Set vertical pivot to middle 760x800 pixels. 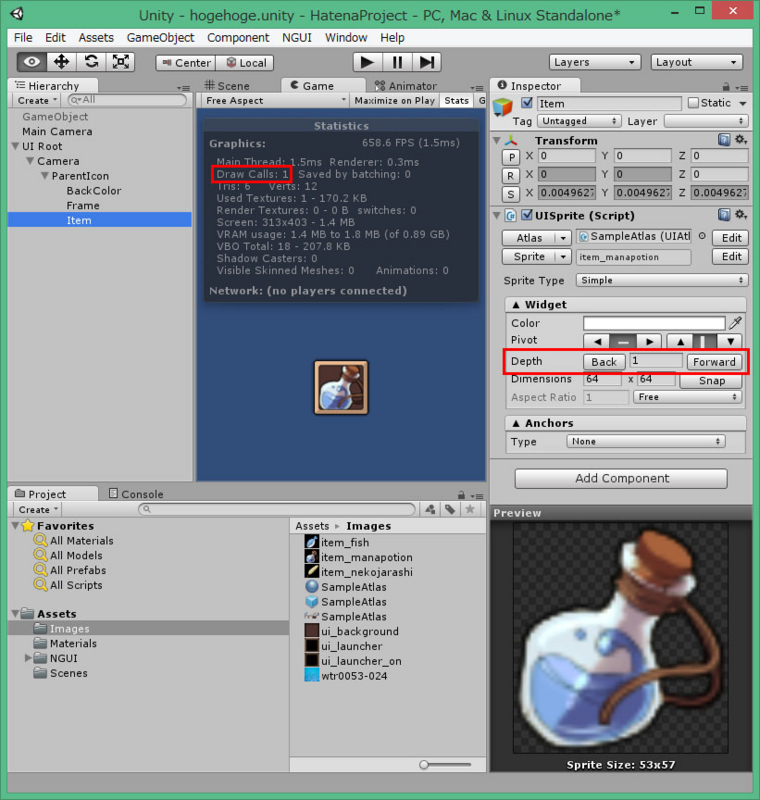point(705,341)
